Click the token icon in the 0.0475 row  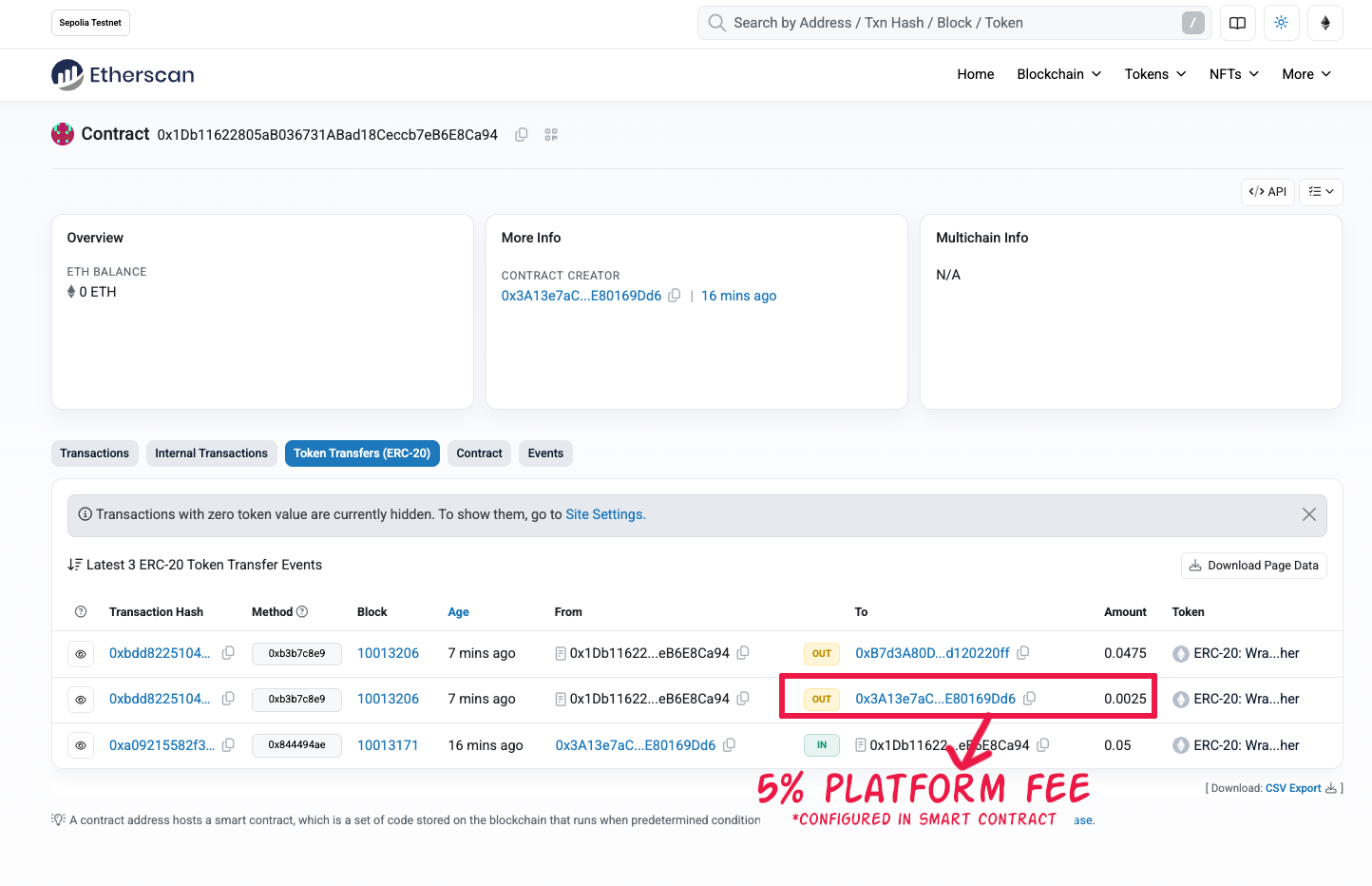[x=1181, y=654]
